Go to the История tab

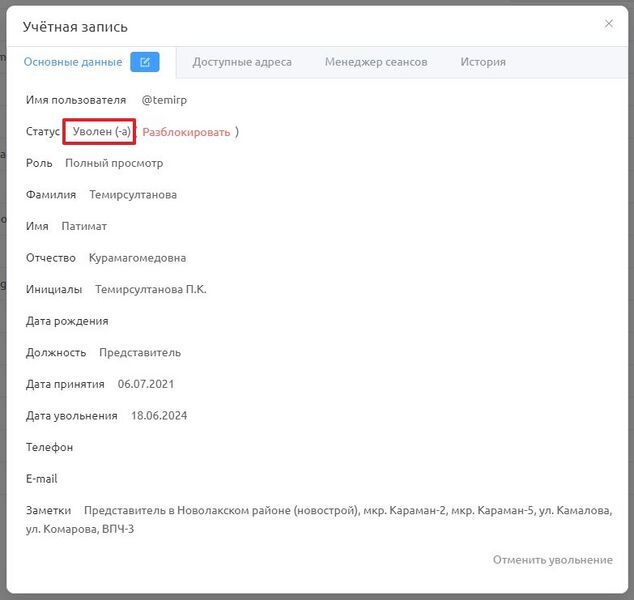483,62
